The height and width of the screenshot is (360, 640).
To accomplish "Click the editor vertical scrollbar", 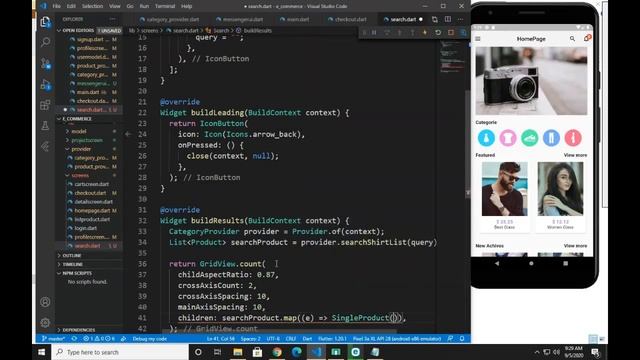I will tap(468, 143).
